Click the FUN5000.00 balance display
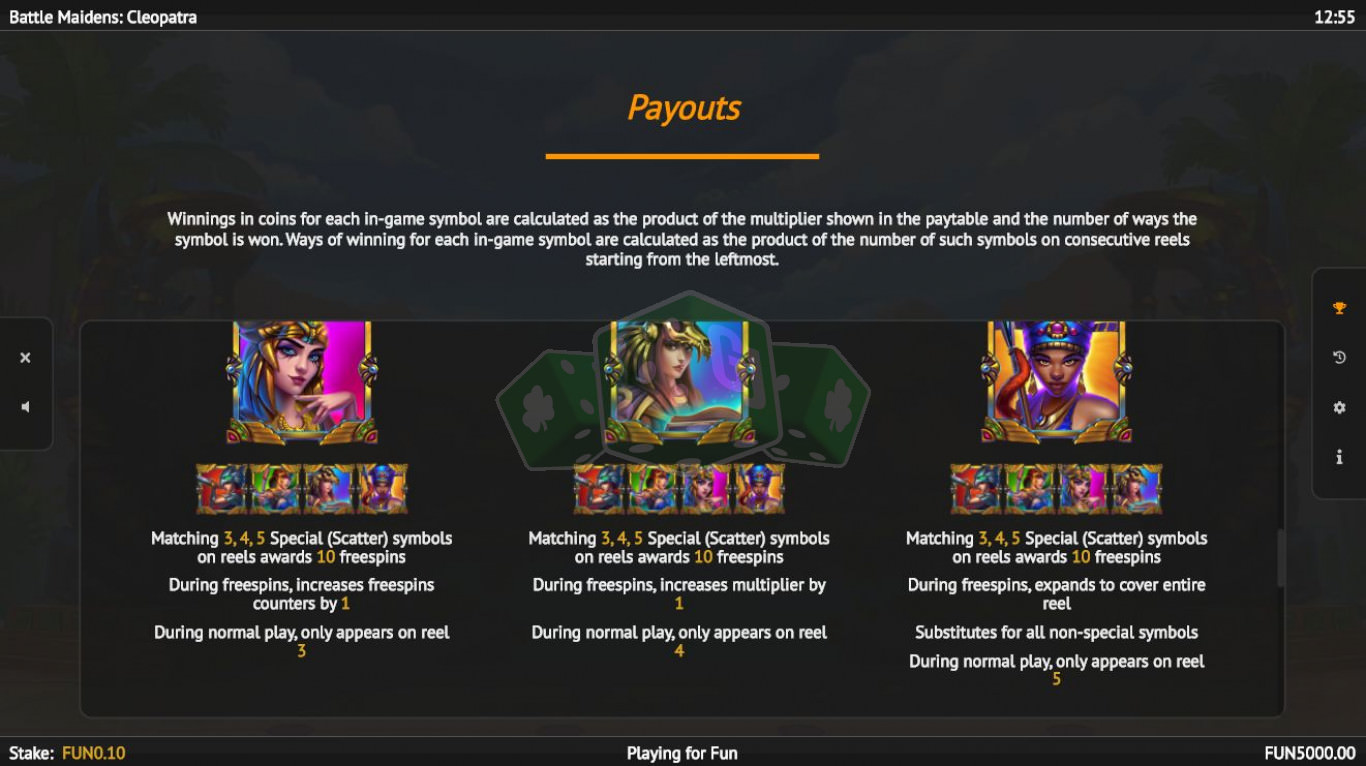 1310,753
